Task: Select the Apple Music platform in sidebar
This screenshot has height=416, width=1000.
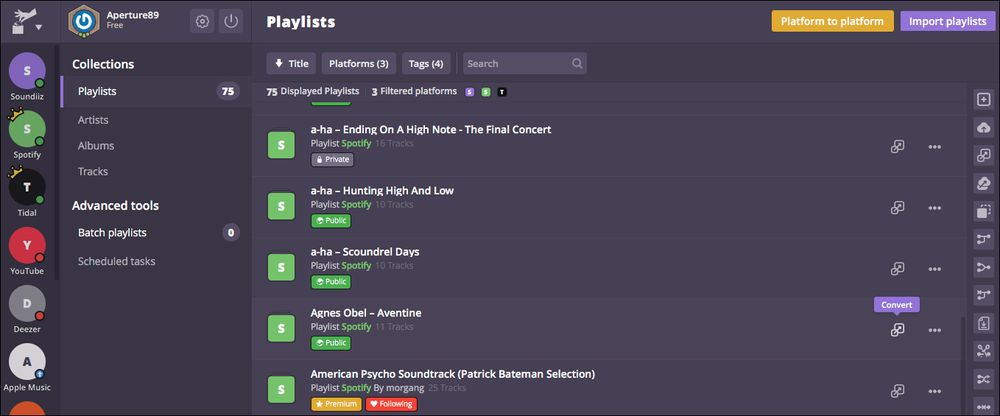Action: 27,368
